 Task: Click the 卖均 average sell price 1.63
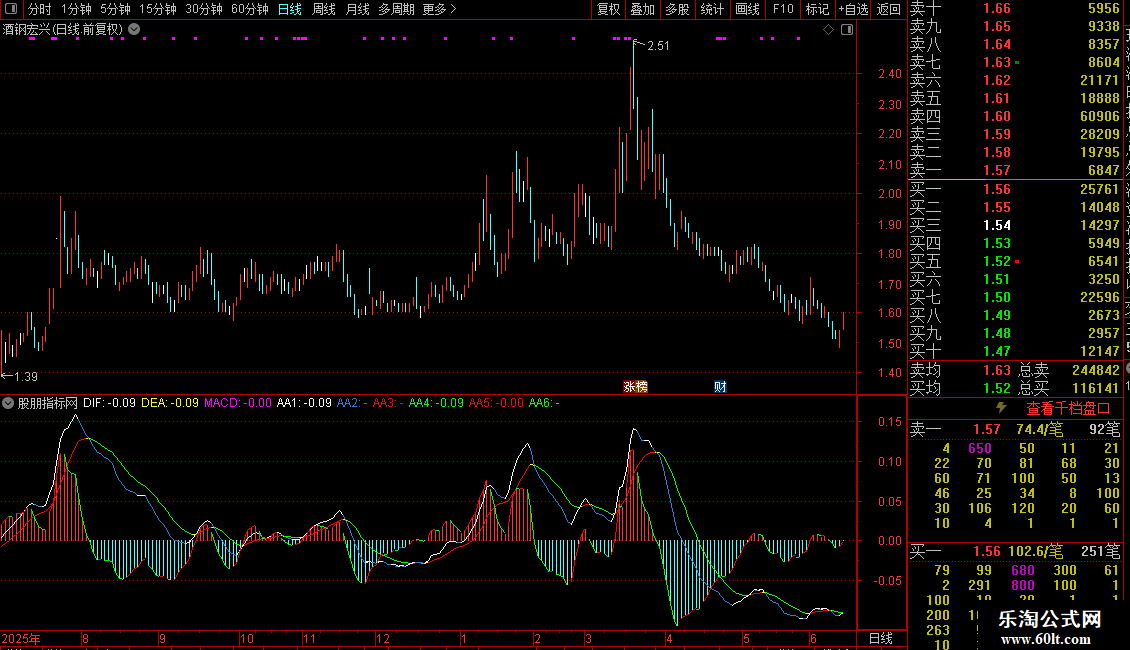pos(997,370)
